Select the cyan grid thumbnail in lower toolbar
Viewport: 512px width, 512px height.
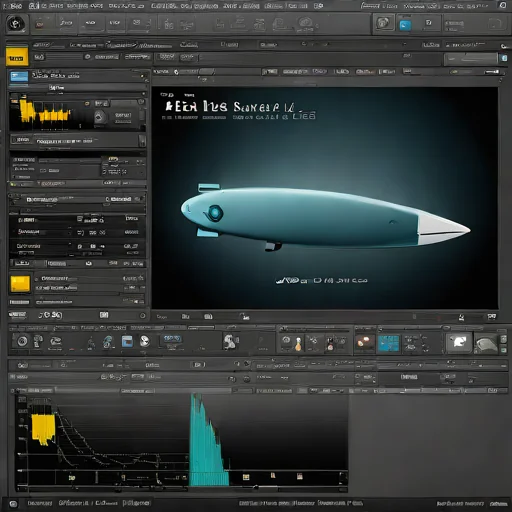[388, 344]
